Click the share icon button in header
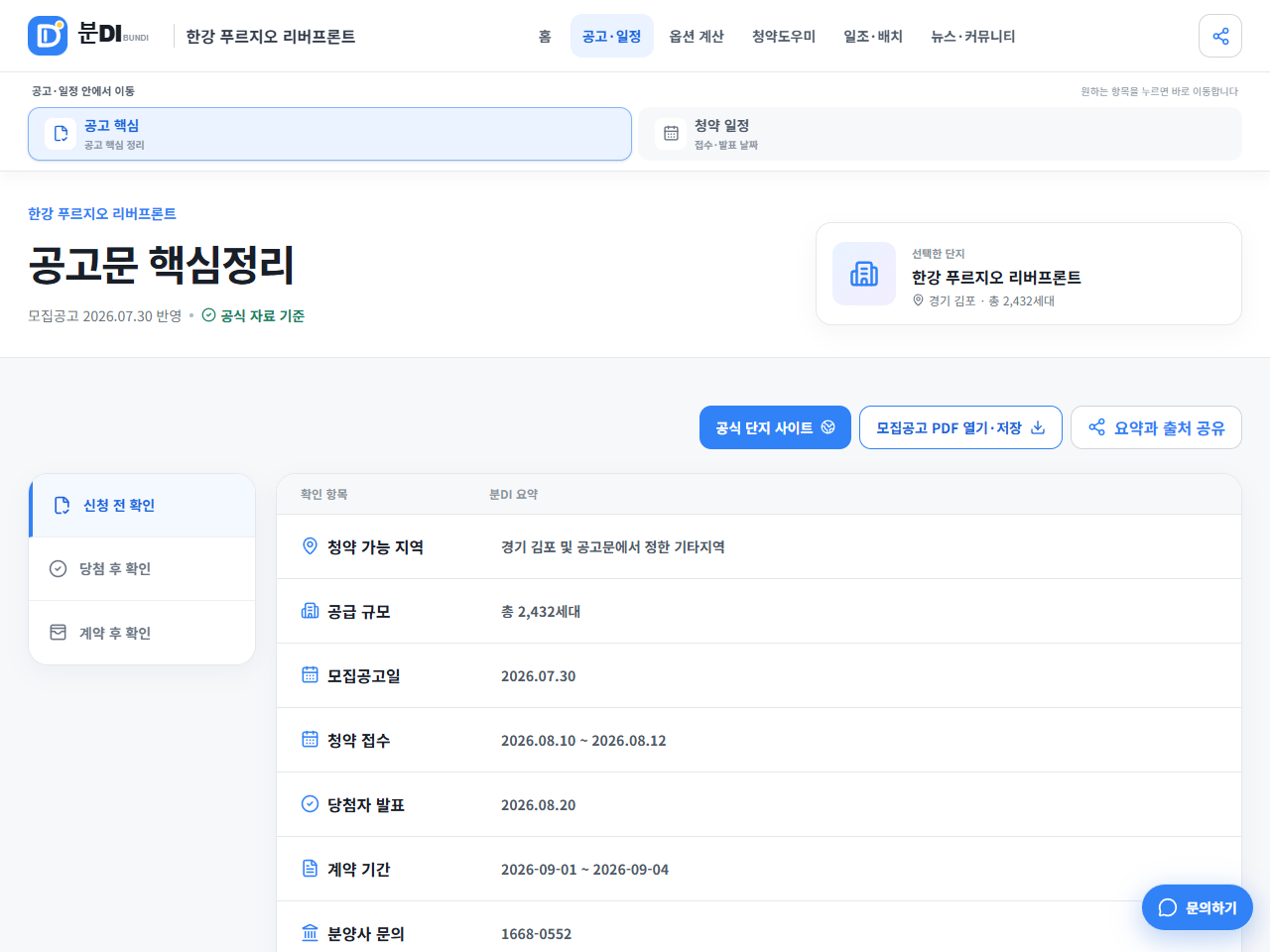This screenshot has width=1270, height=952. [1220, 36]
